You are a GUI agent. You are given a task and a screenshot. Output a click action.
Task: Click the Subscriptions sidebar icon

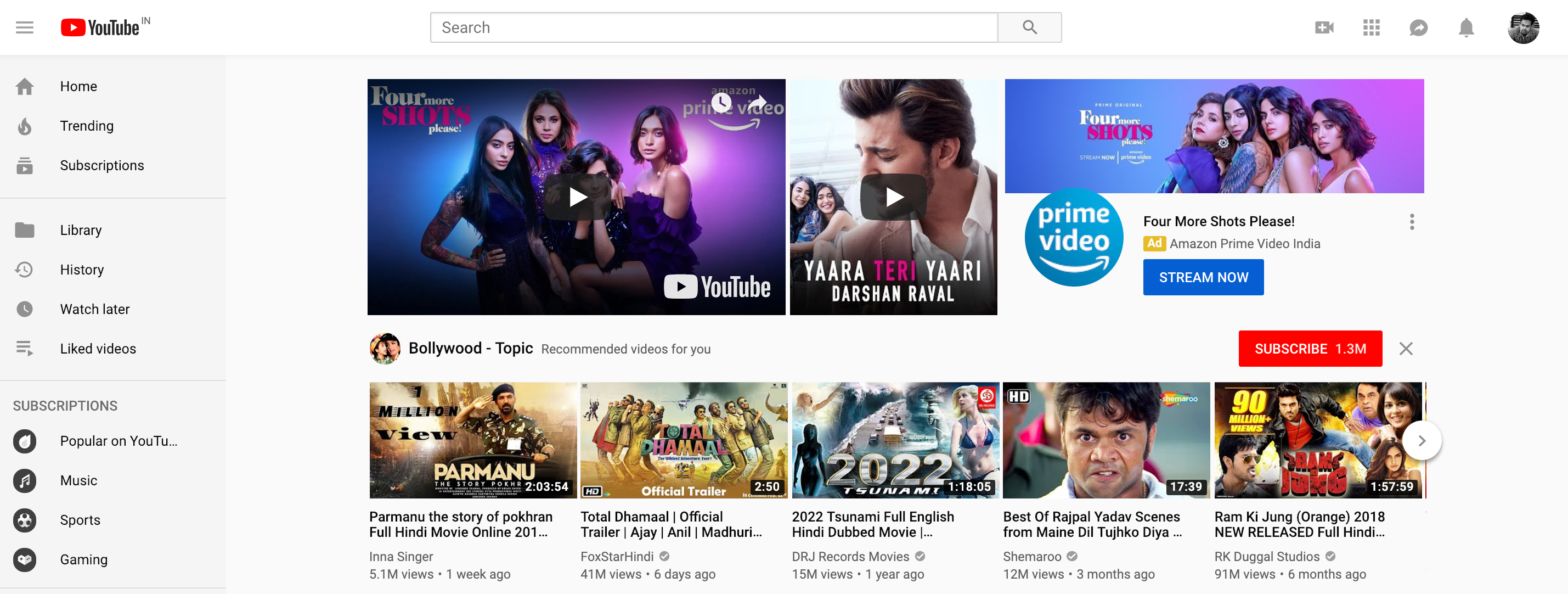pyautogui.click(x=24, y=166)
